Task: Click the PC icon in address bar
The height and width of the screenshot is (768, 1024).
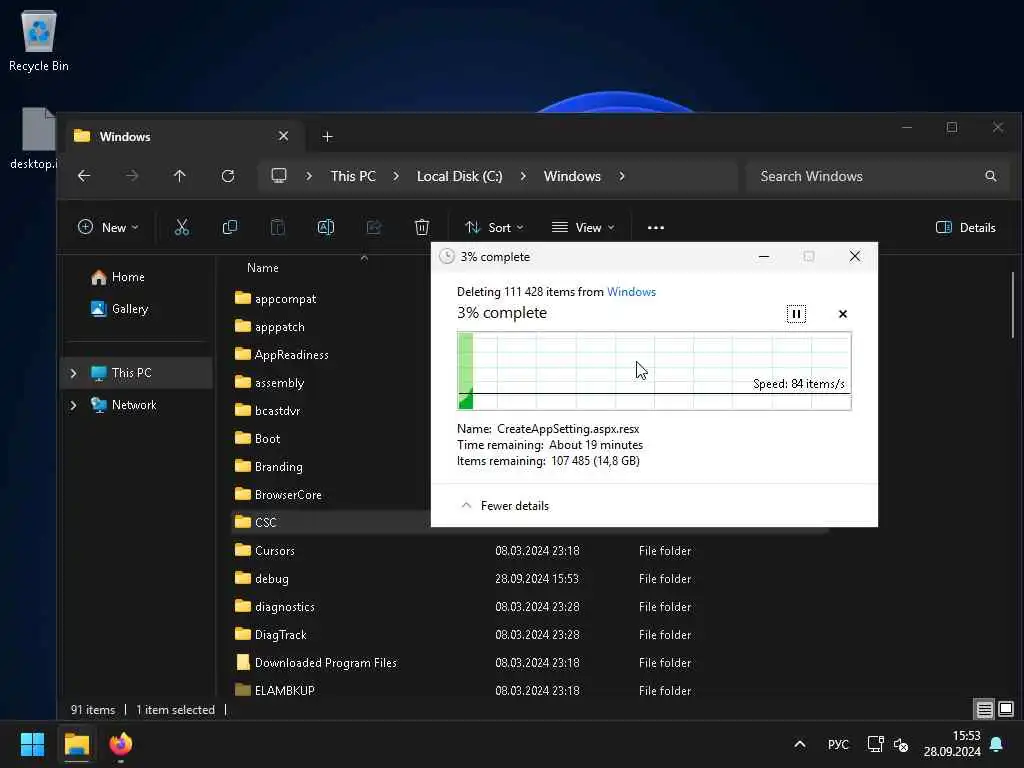Action: pyautogui.click(x=279, y=176)
